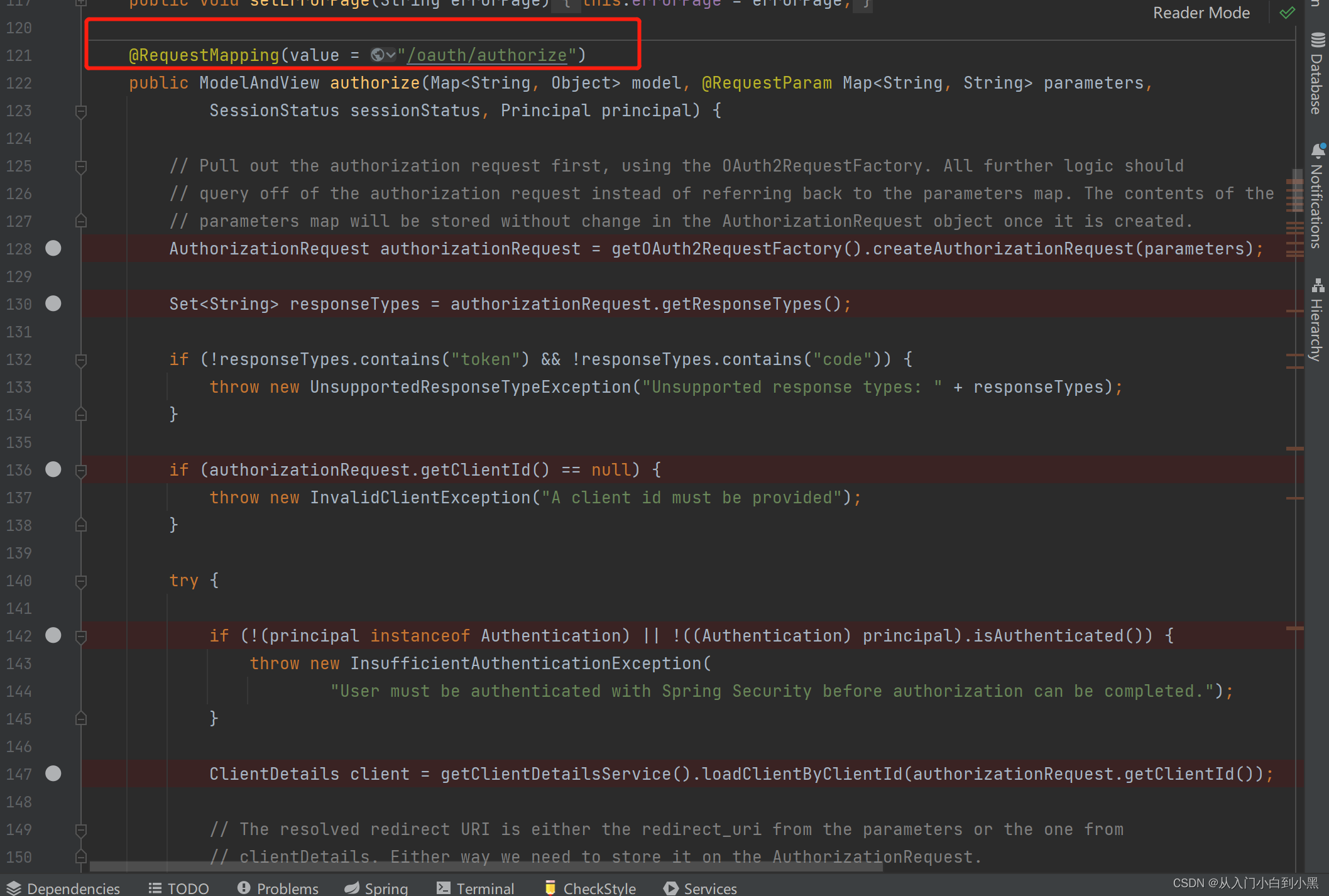
Task: Toggle breakpoint on line 128
Action: coord(53,248)
